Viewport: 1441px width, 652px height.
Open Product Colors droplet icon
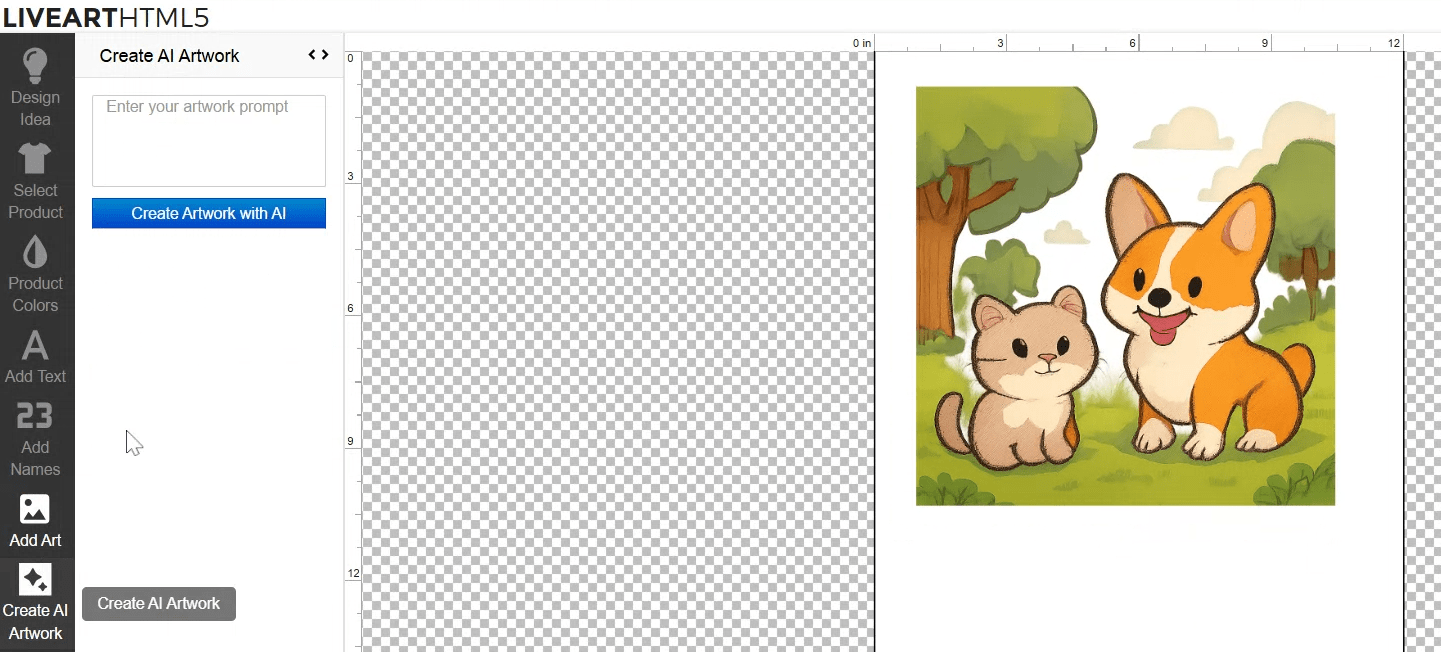point(36,252)
